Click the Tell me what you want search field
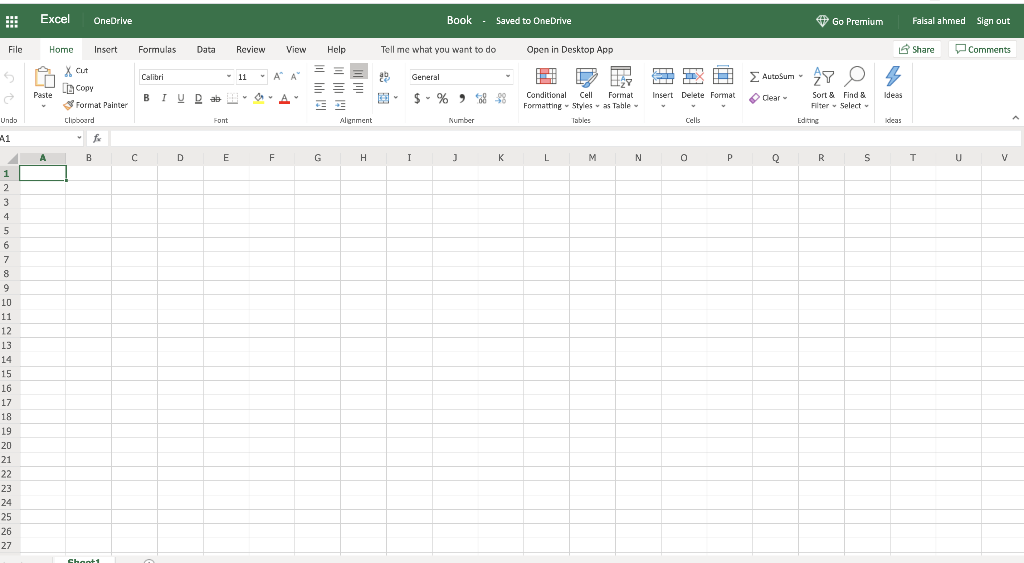 click(x=438, y=49)
